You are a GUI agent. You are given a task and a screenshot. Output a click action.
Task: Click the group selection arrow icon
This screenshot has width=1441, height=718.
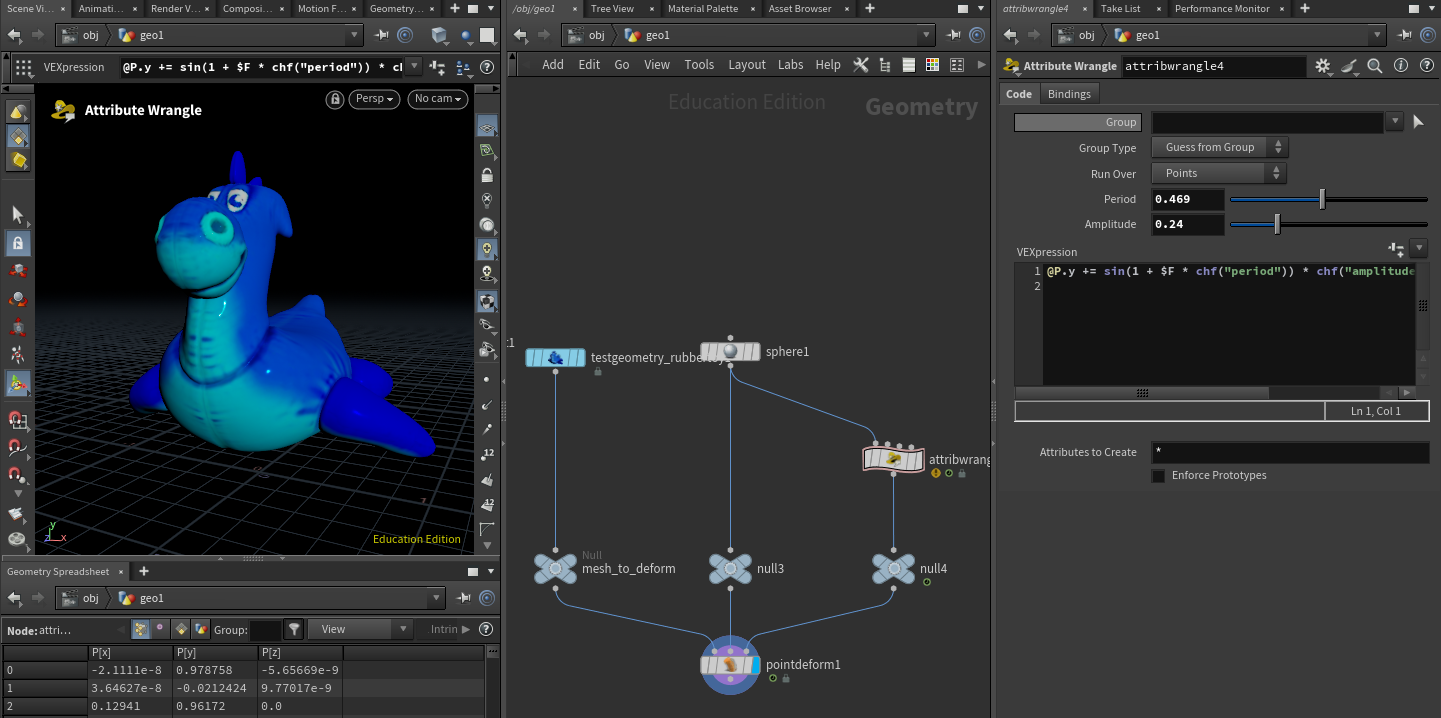1417,122
